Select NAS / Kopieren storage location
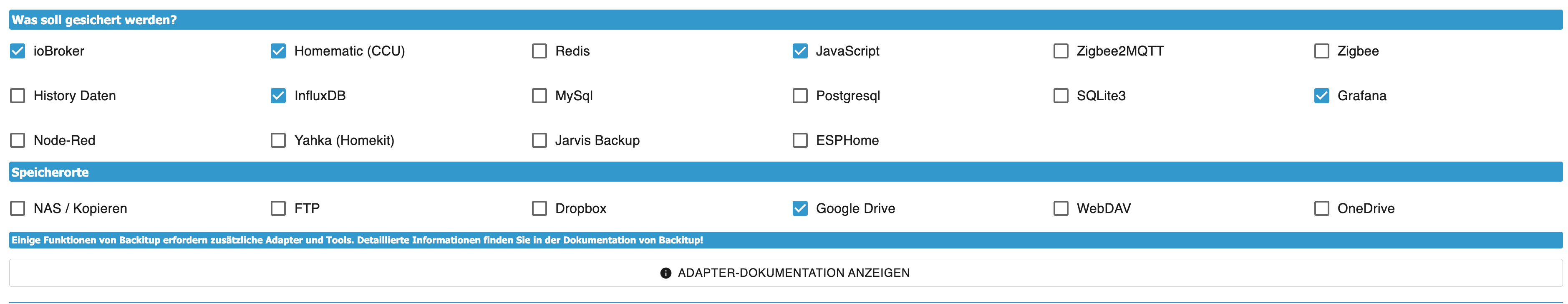Screen dimensions: 1568x304 (18, 209)
